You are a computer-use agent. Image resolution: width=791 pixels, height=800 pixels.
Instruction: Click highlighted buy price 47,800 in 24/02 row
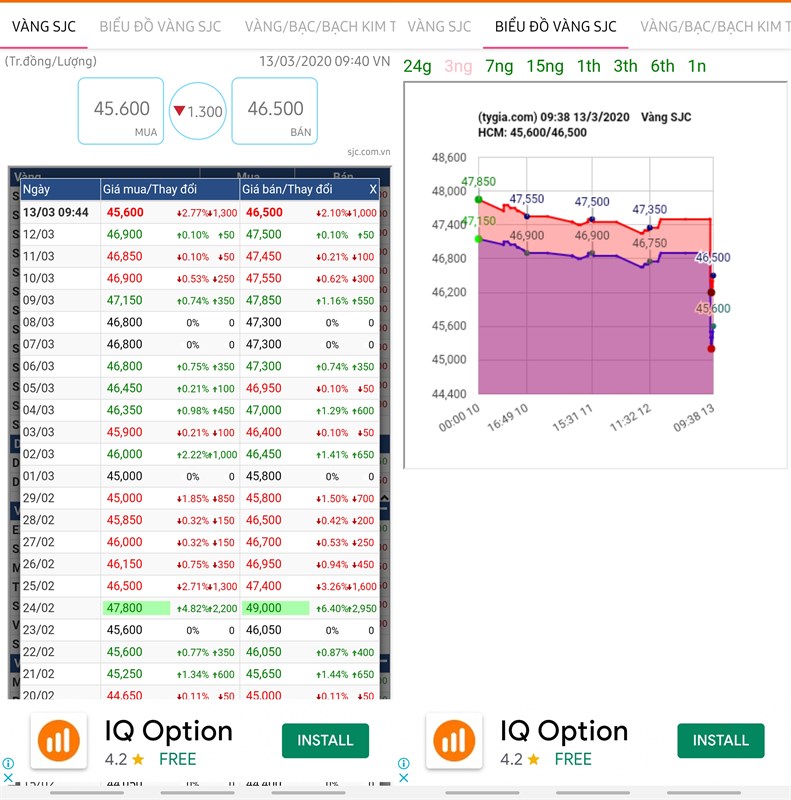[x=136, y=608]
